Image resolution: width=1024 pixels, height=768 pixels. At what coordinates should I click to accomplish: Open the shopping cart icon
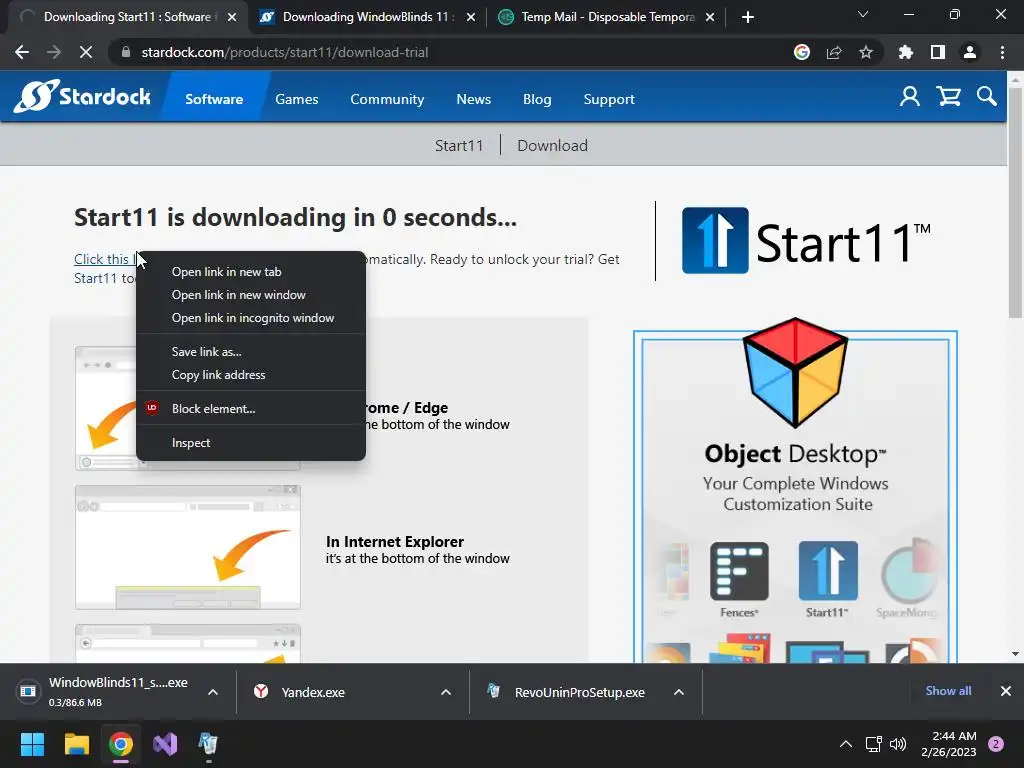coord(948,97)
